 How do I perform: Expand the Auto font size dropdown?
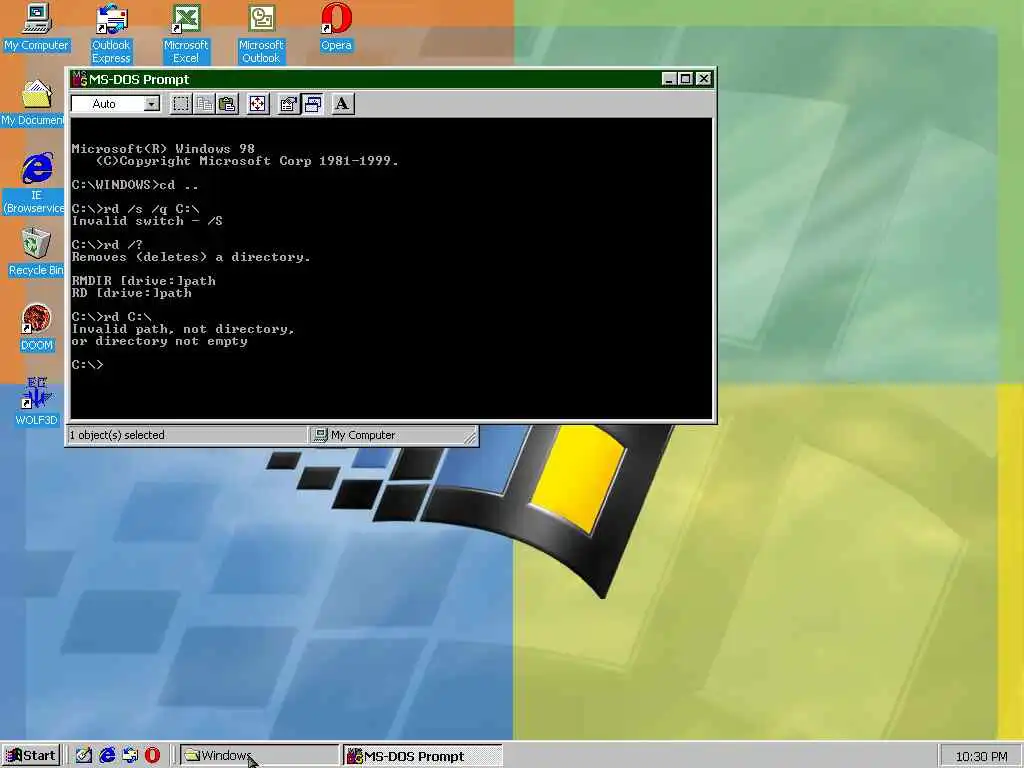[x=152, y=104]
